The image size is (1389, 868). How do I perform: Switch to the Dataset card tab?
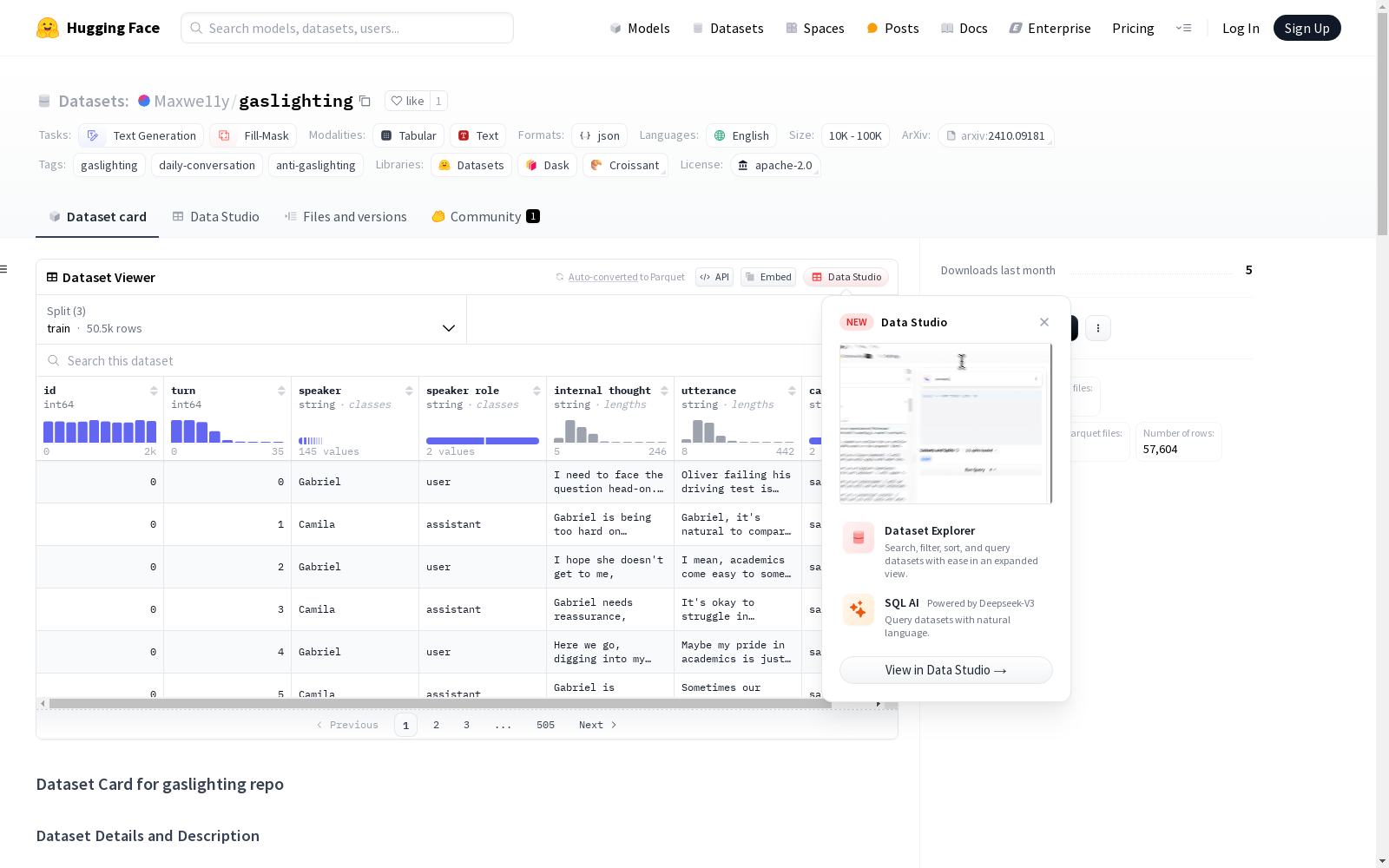click(x=97, y=217)
